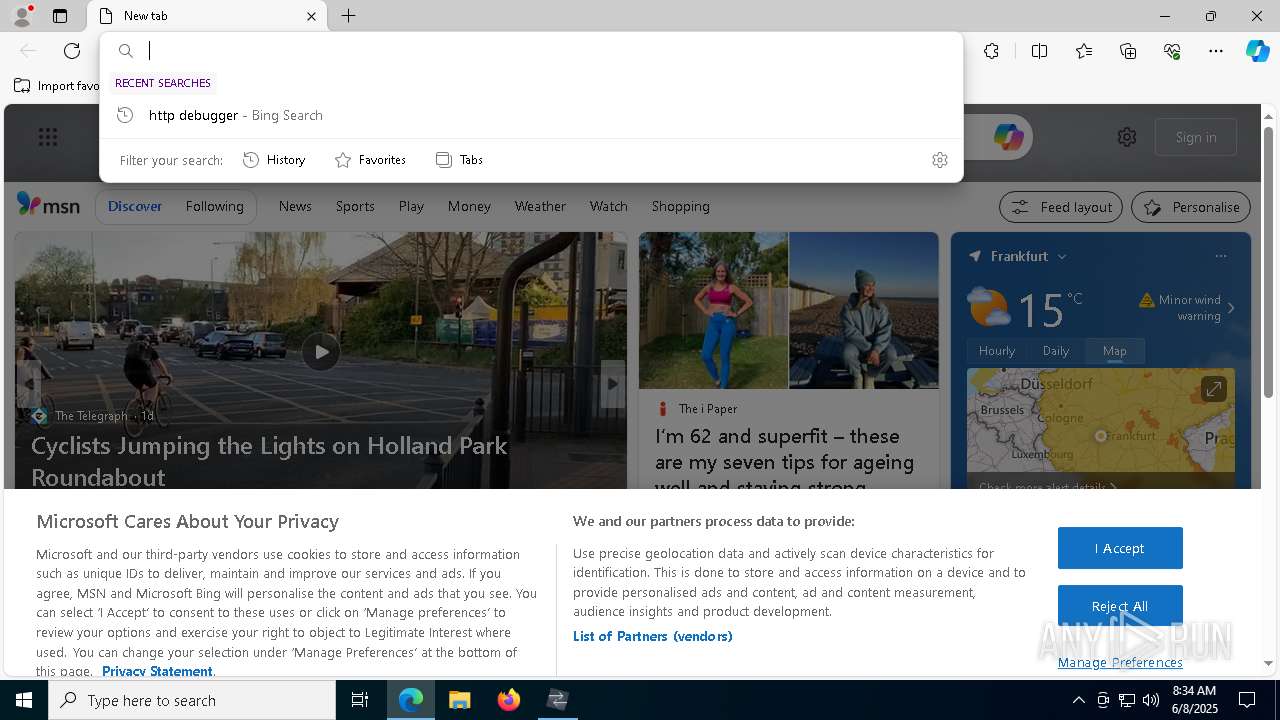Open the Windows Start menu
Image resolution: width=1280 pixels, height=720 pixels.
[x=24, y=700]
